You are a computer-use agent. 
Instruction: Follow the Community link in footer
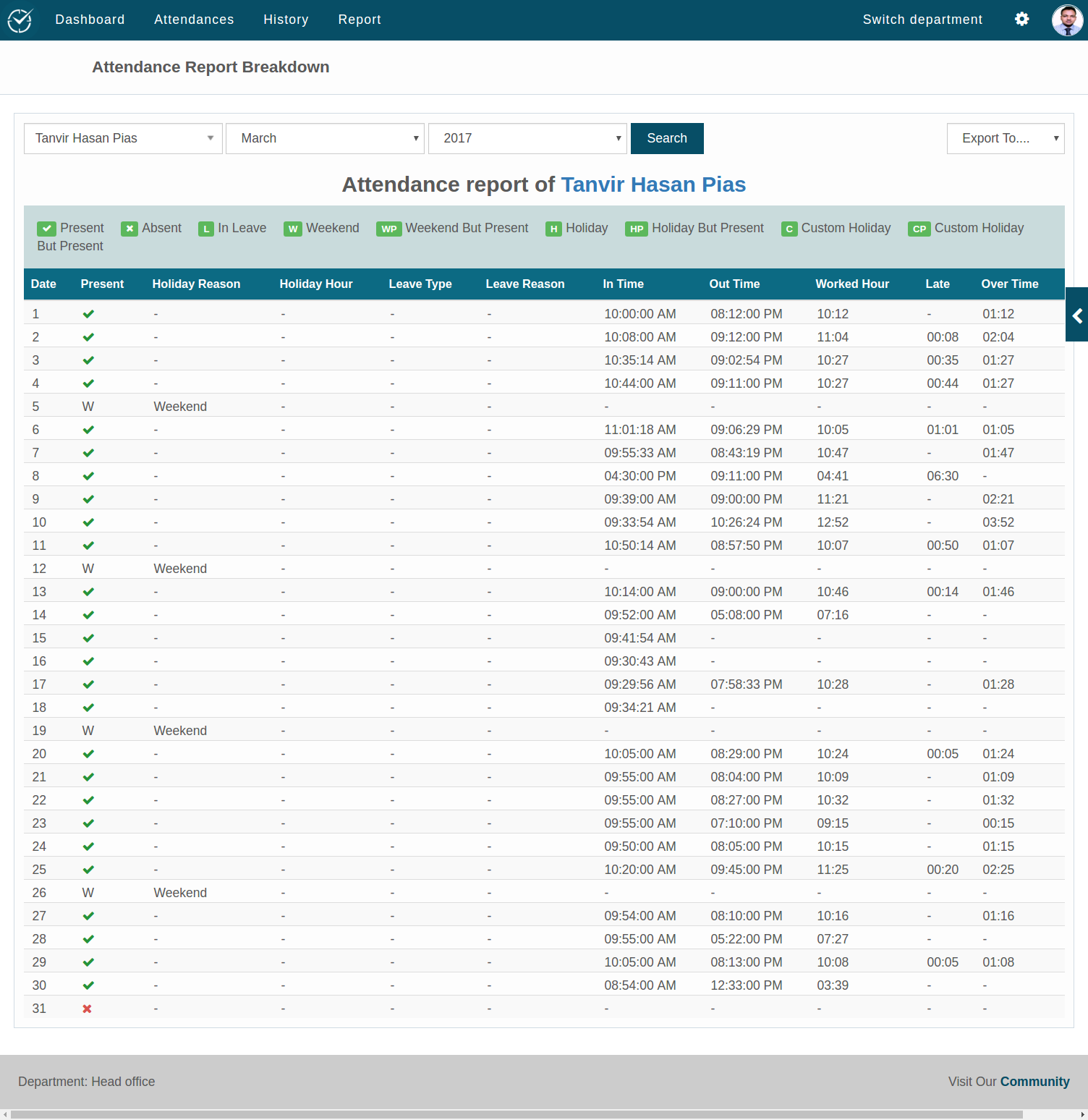tap(1034, 1082)
